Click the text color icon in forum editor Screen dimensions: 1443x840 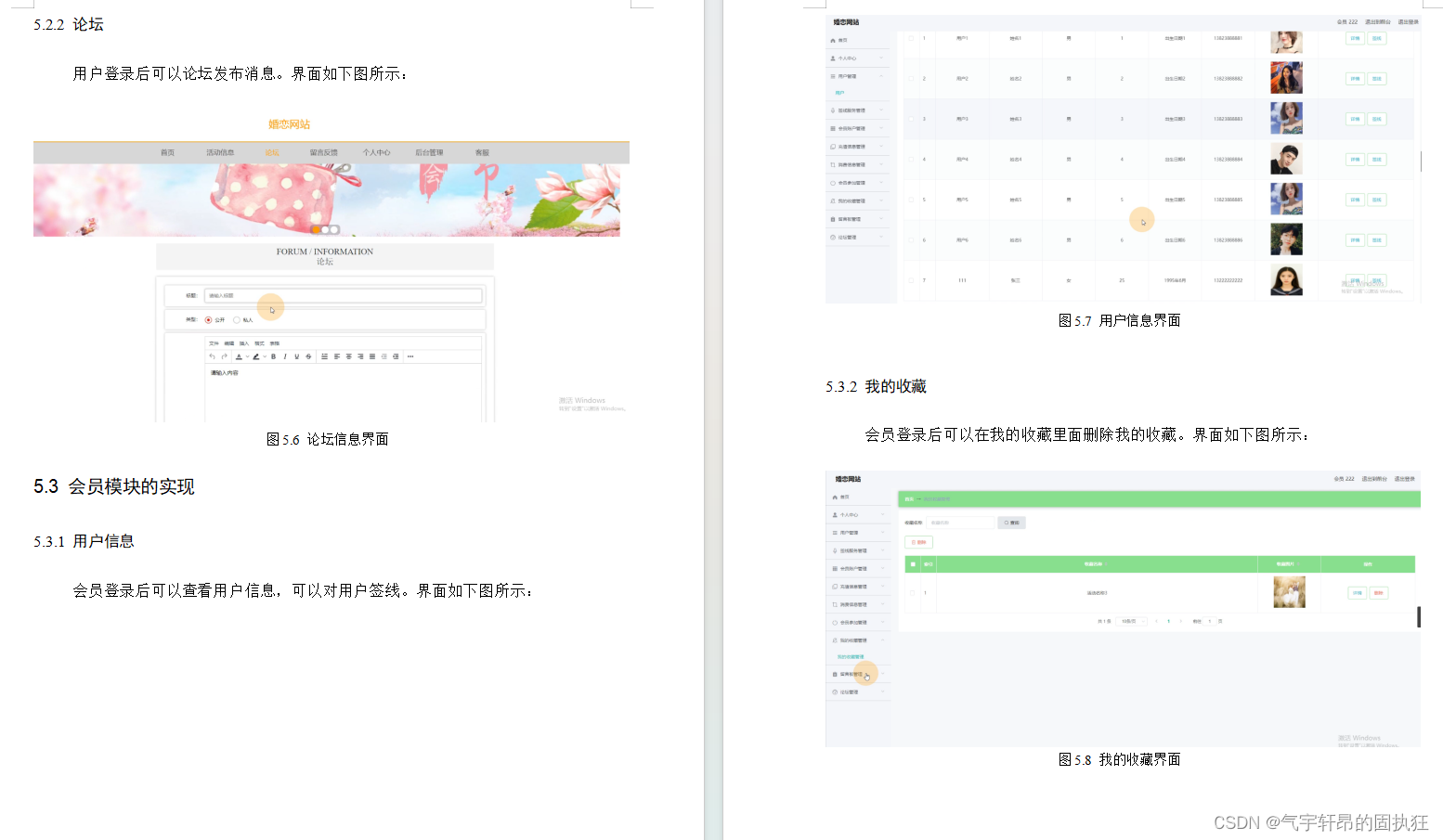[239, 356]
